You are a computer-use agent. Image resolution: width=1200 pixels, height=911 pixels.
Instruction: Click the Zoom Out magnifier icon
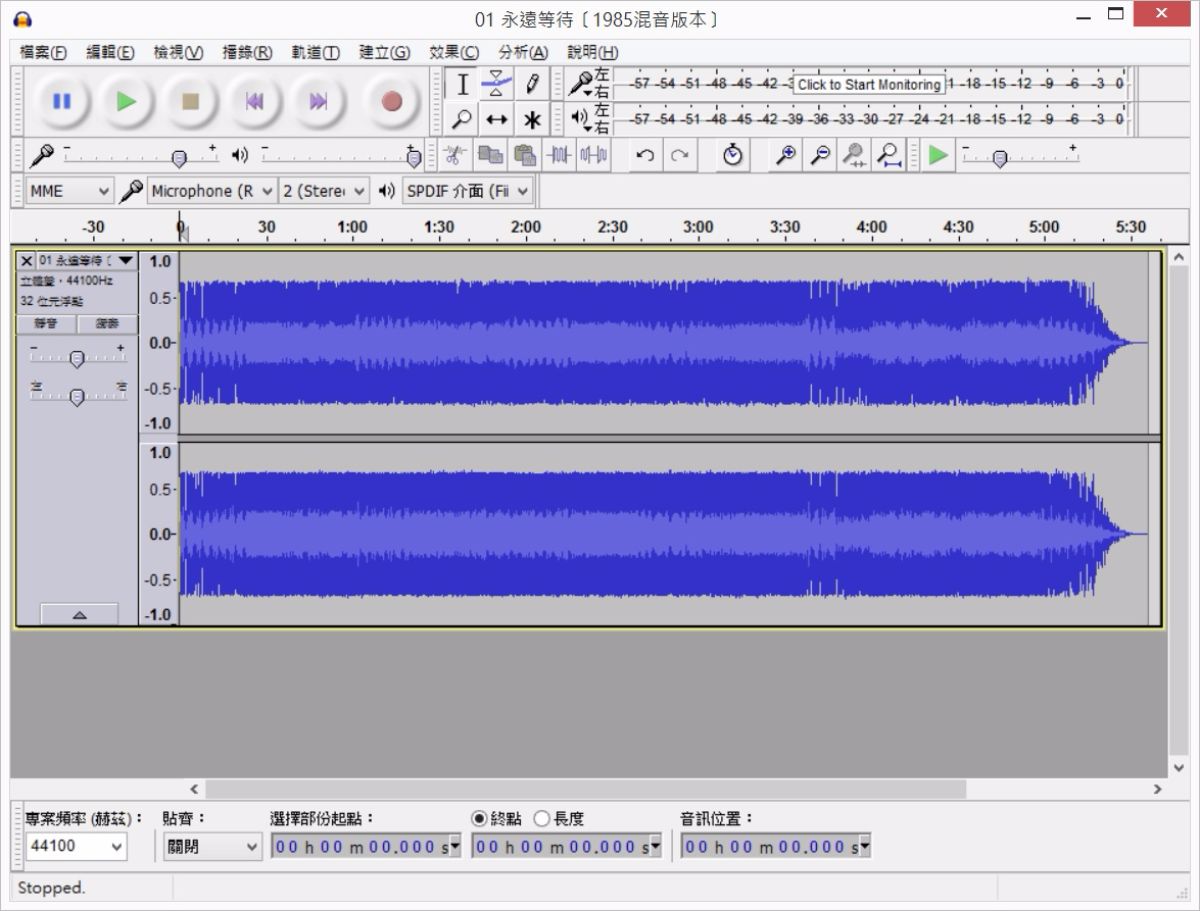coord(820,155)
